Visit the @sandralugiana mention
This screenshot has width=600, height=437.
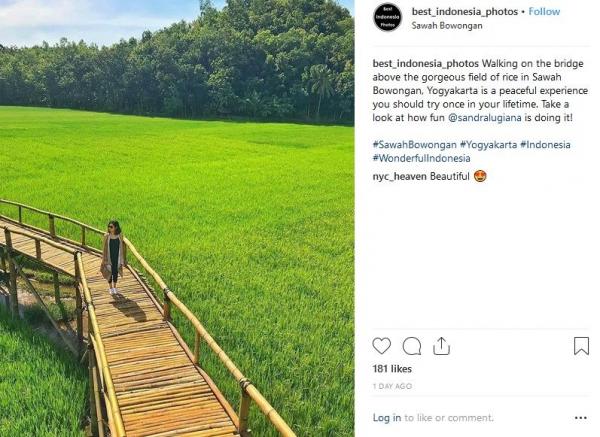tap(487, 116)
